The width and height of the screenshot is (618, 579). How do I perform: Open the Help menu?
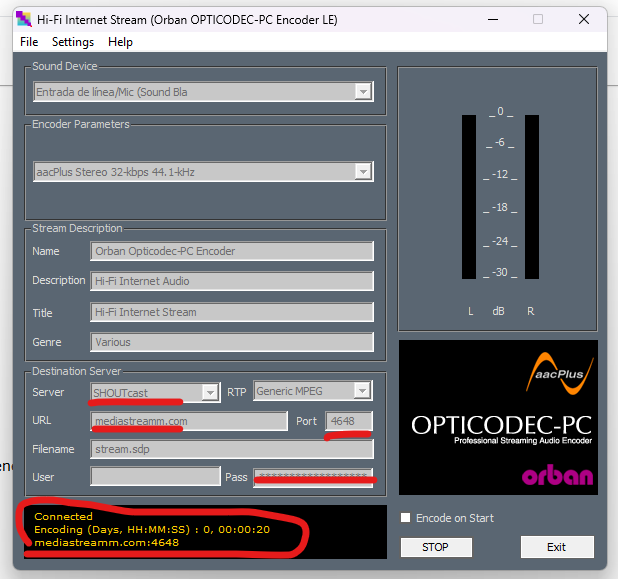pyautogui.click(x=120, y=42)
